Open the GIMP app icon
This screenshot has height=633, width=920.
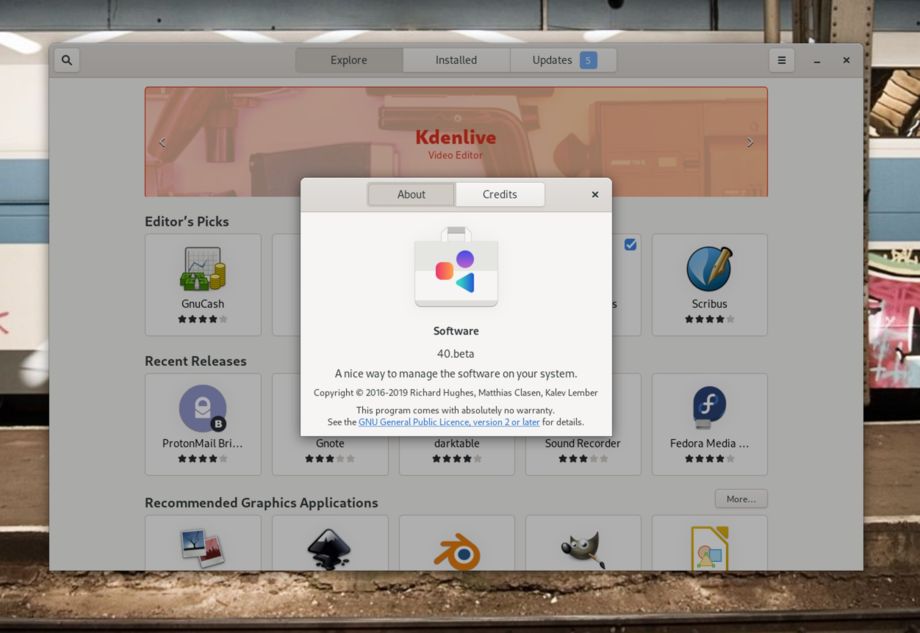tap(583, 550)
